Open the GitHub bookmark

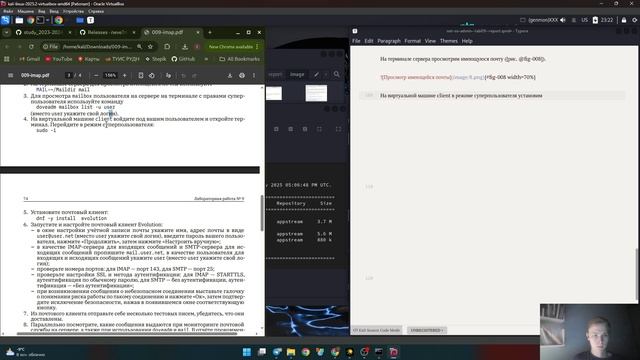coord(183,59)
